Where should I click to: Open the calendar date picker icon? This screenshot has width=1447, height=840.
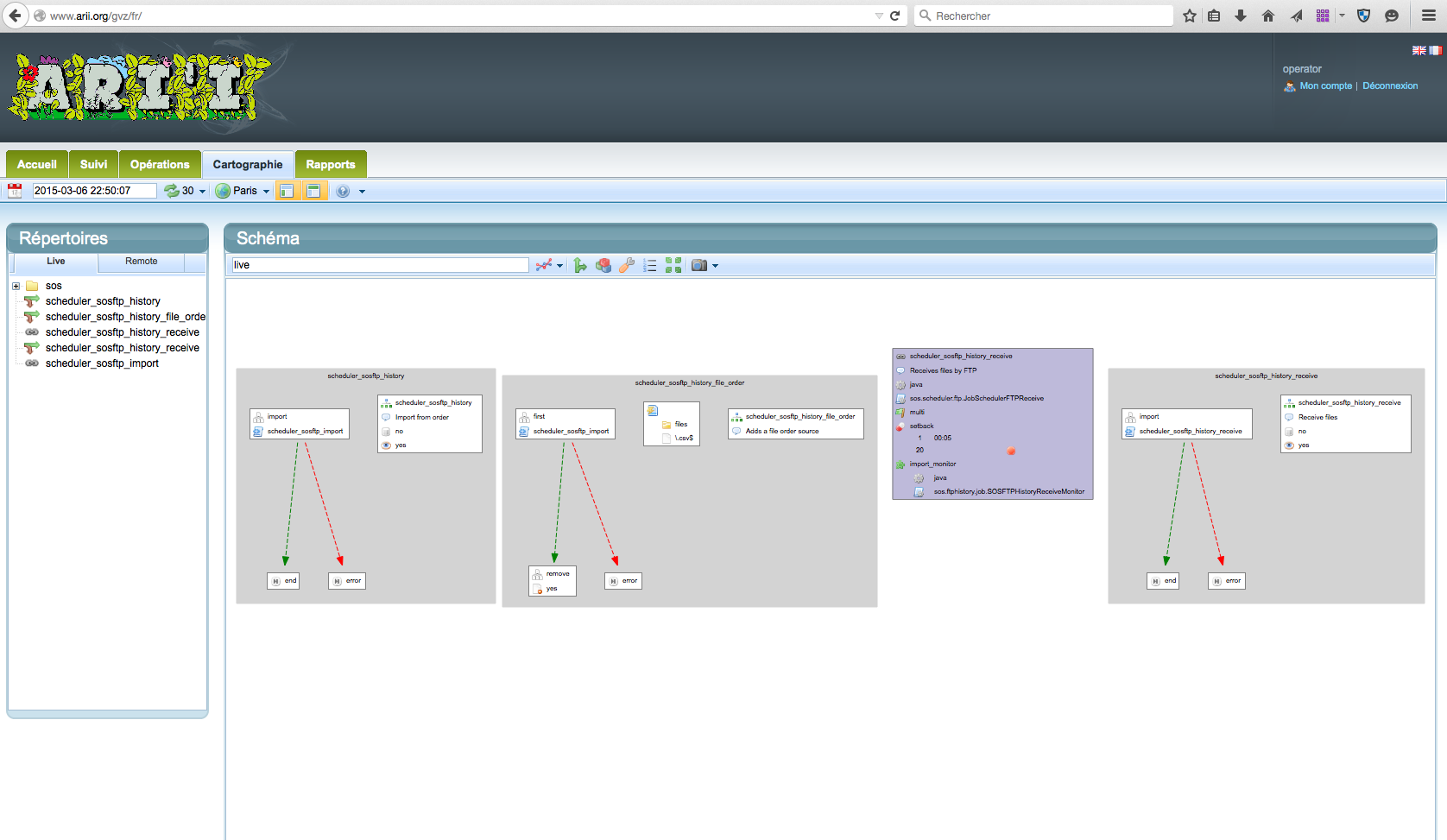pos(15,191)
